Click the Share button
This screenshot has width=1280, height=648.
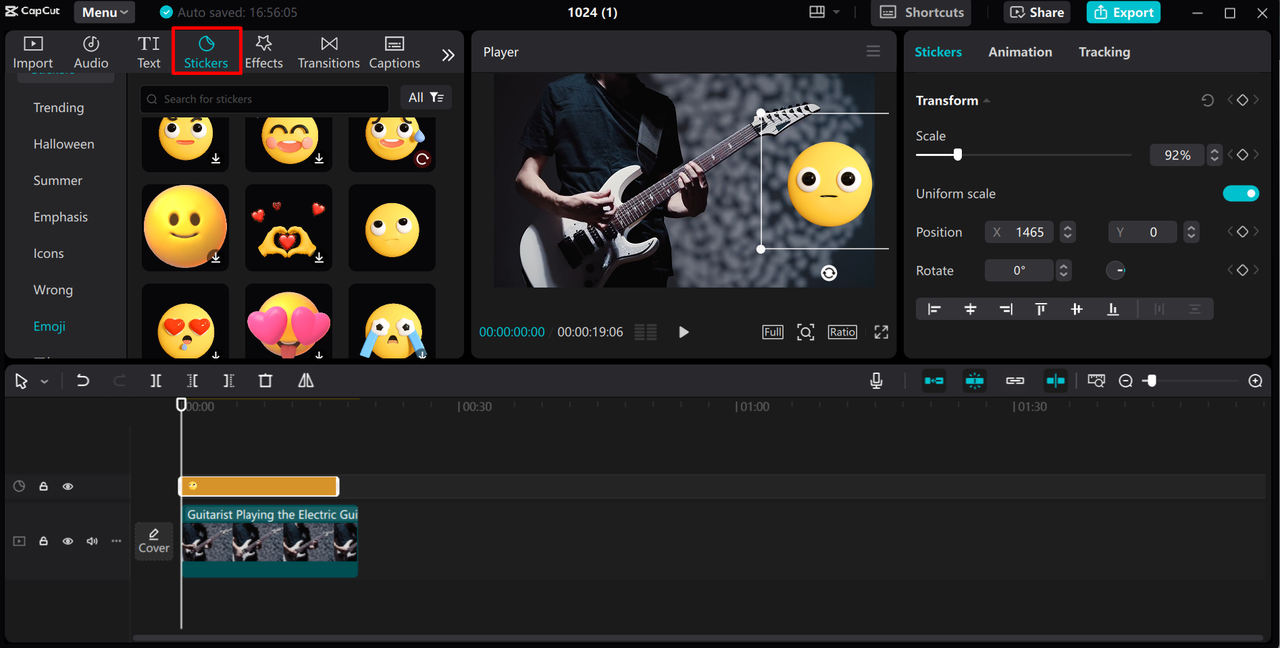click(x=1037, y=13)
